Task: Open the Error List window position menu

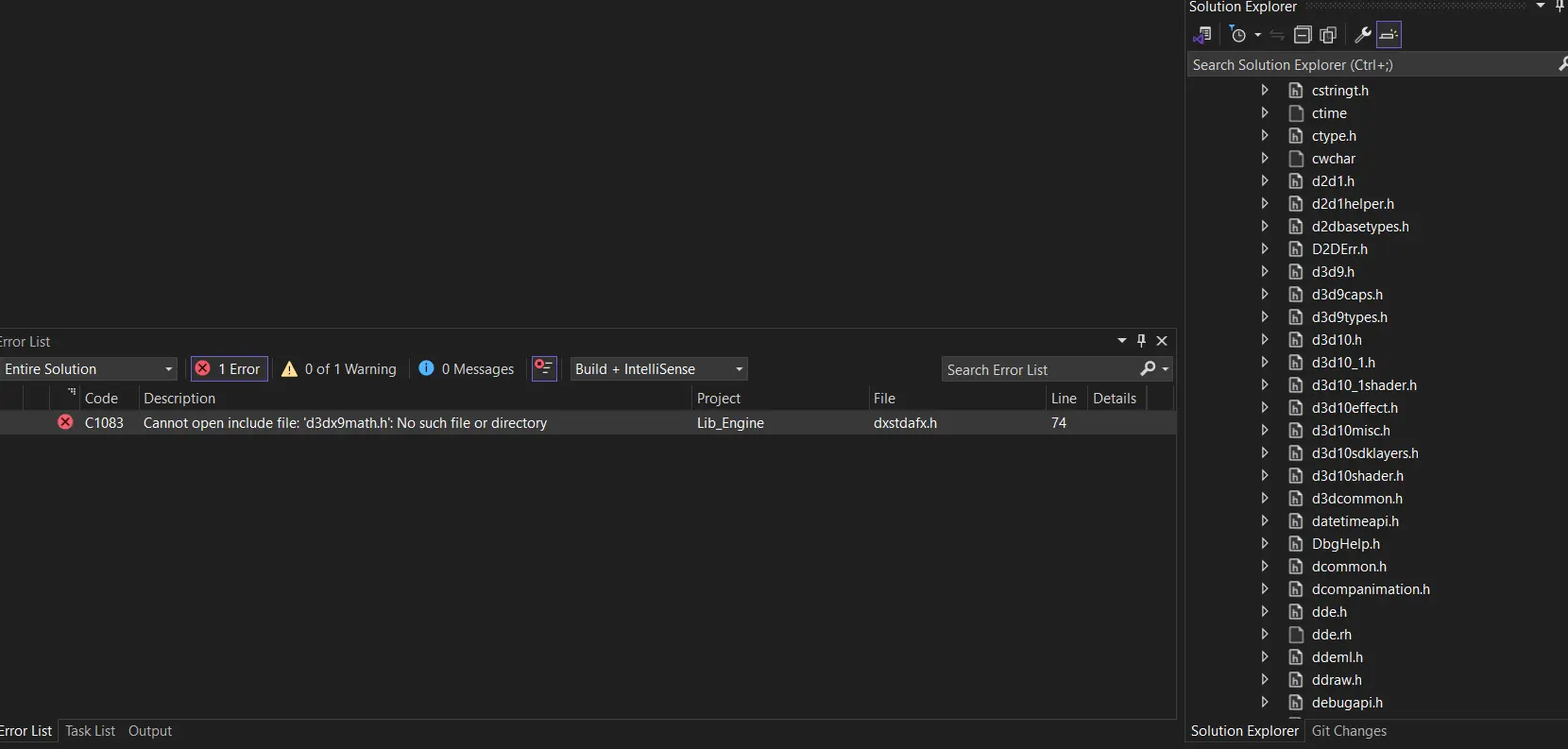Action: (1122, 341)
